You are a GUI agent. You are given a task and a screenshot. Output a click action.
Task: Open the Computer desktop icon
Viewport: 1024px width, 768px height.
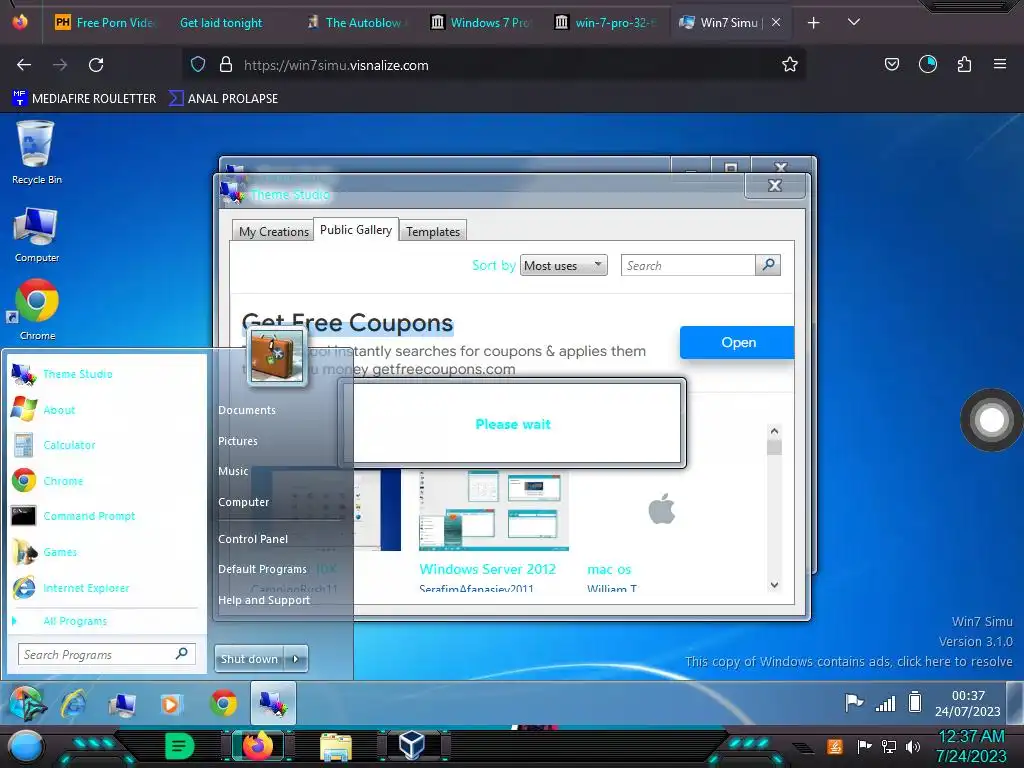[x=37, y=234]
